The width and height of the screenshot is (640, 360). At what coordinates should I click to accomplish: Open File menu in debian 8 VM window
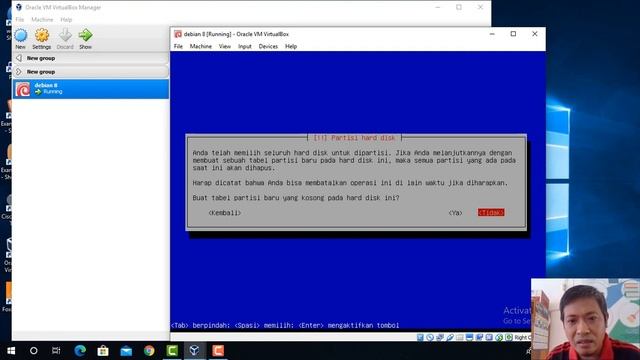click(x=178, y=47)
